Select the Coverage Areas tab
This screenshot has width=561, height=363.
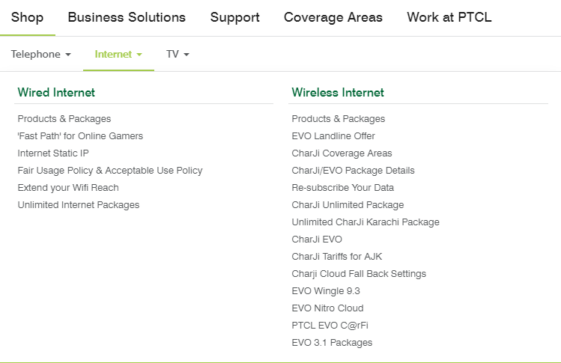point(333,17)
